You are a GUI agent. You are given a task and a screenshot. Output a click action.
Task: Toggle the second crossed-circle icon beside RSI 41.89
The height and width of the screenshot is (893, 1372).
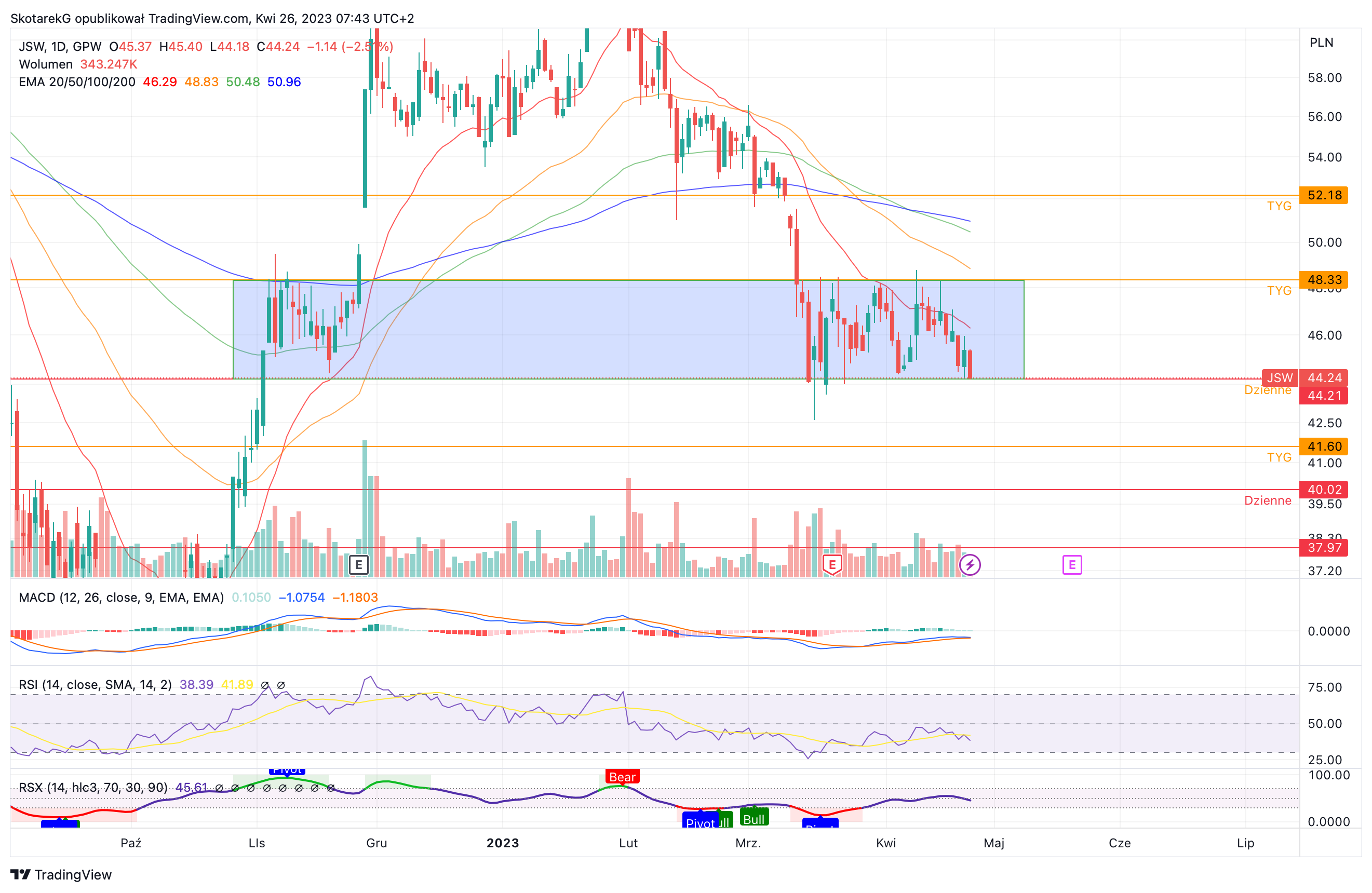[x=281, y=685]
